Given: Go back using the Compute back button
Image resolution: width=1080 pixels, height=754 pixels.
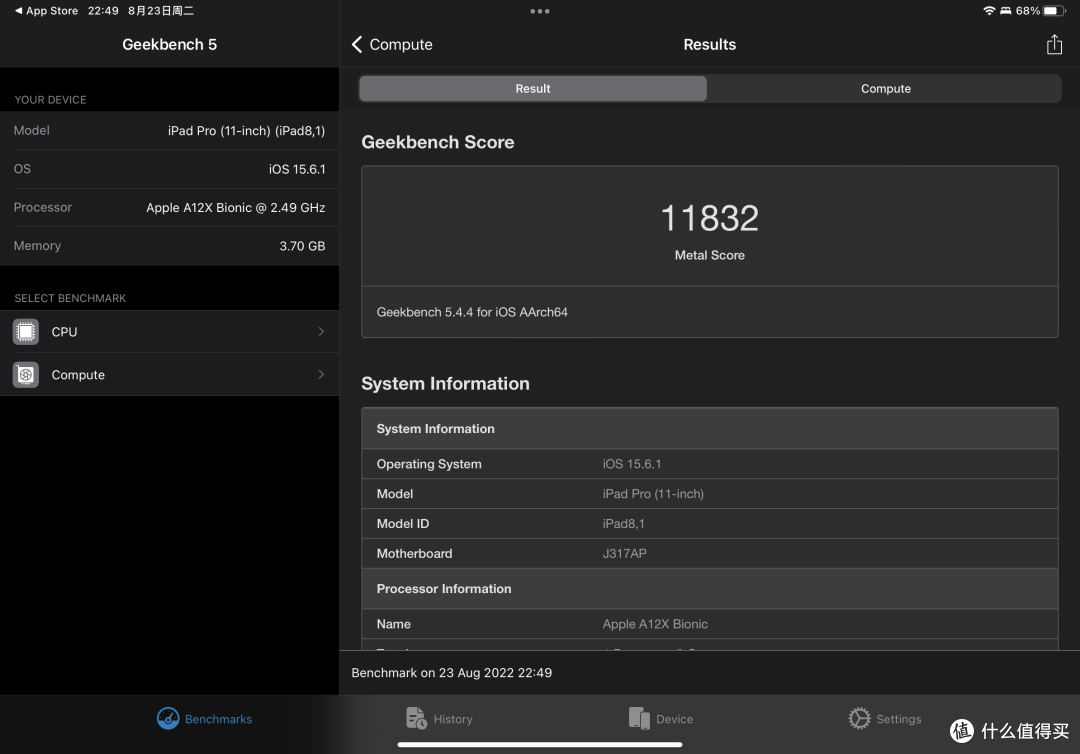Looking at the screenshot, I should click(392, 44).
